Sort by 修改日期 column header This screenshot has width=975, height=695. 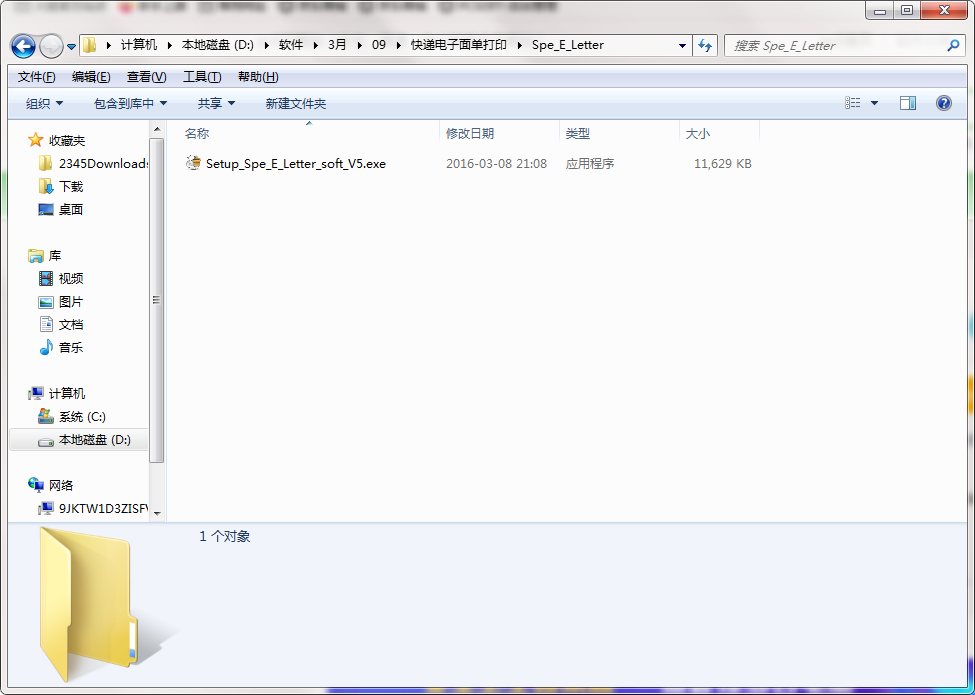470,133
